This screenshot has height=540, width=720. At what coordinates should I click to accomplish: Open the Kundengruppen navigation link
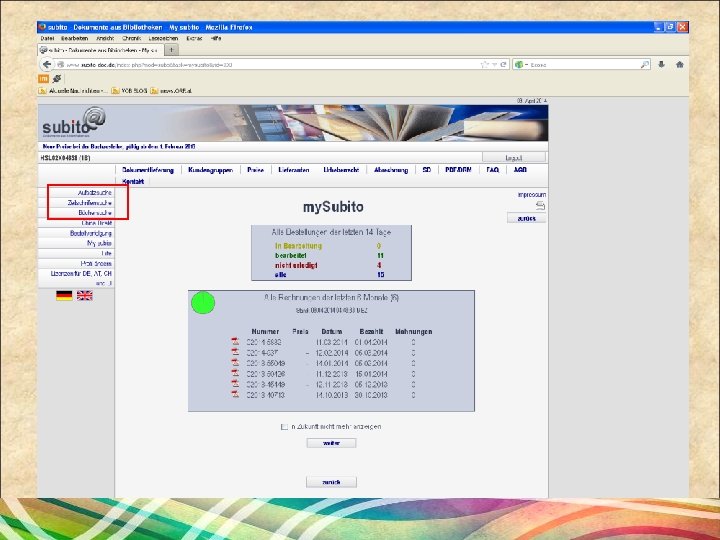click(x=210, y=170)
